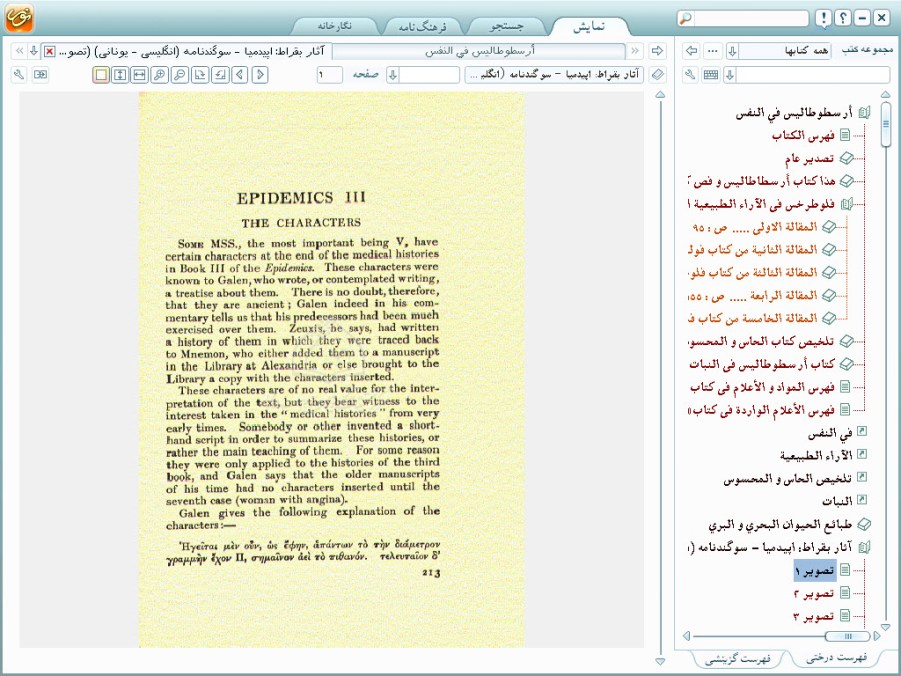The width and height of the screenshot is (901, 676).
Task: Click the arrow-box icon beside the viewer wrench
Action: [40, 75]
